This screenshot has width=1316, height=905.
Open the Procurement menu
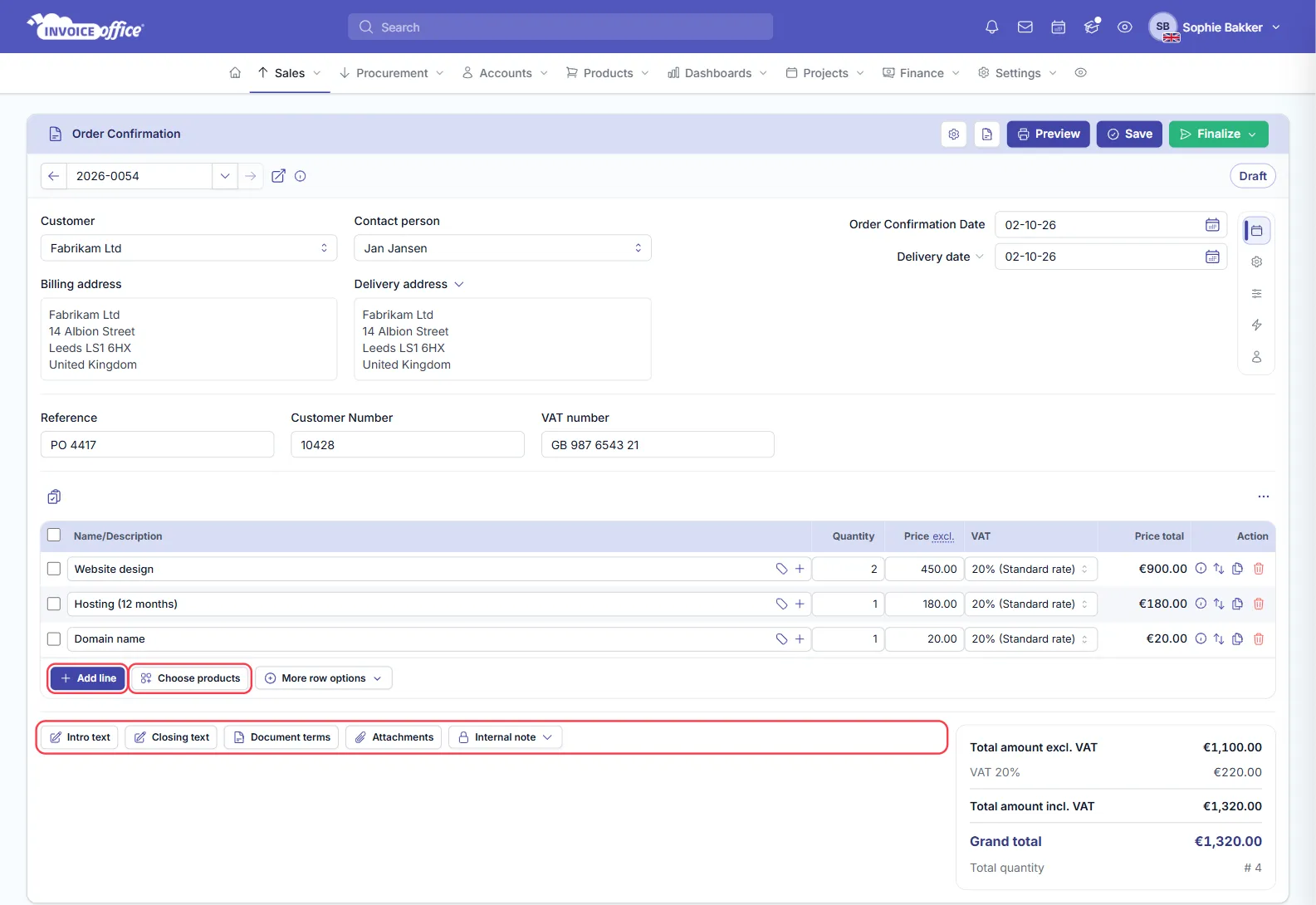coord(392,73)
